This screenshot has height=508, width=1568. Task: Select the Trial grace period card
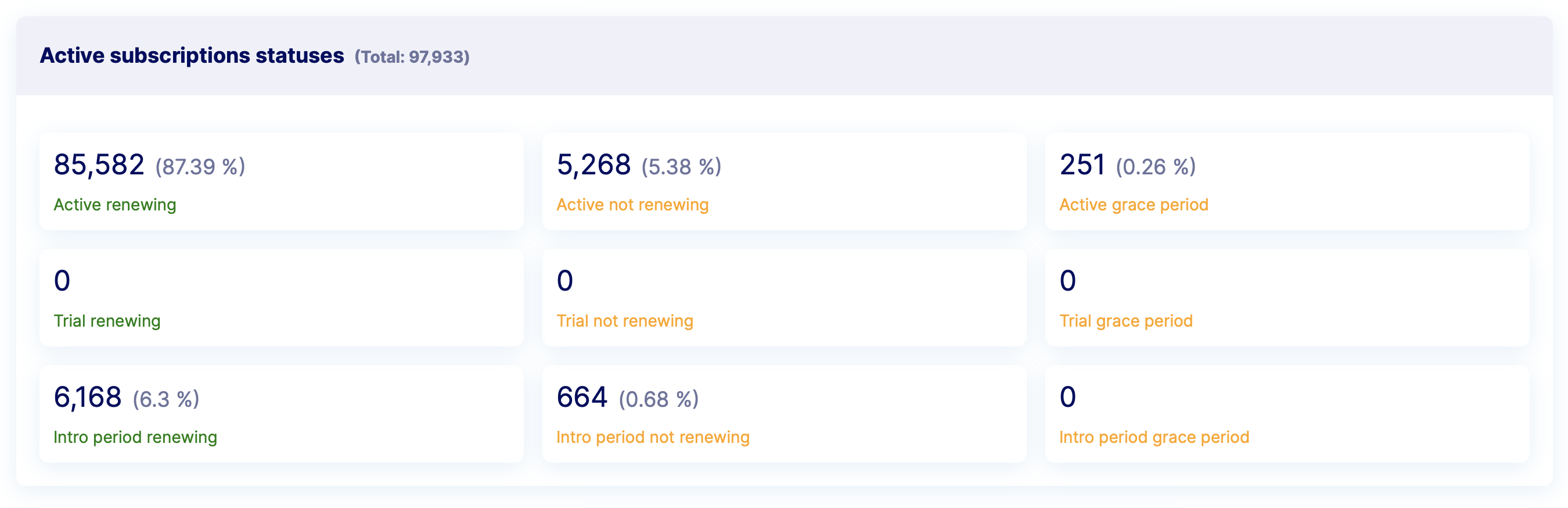tap(1287, 298)
